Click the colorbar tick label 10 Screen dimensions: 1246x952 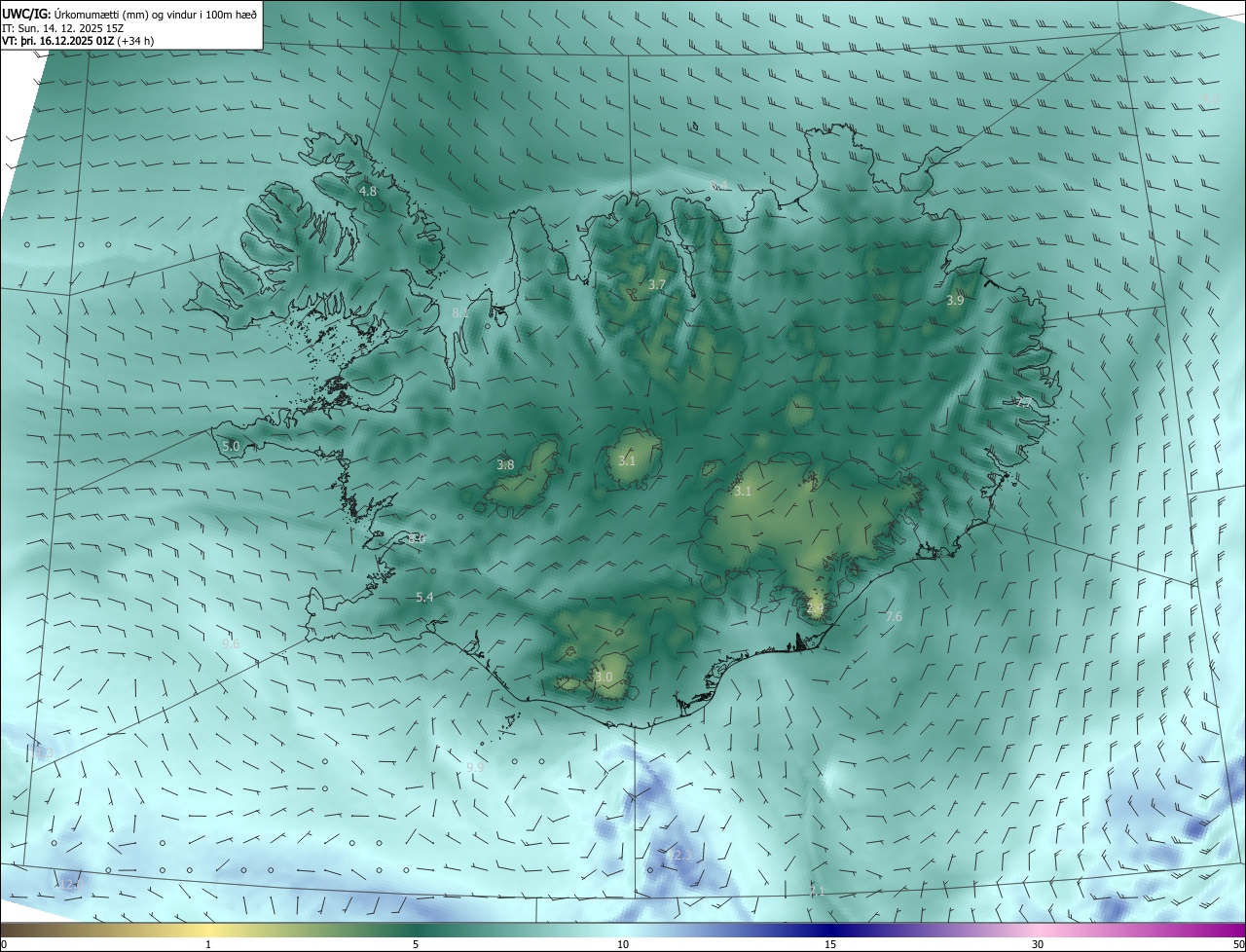[623, 945]
